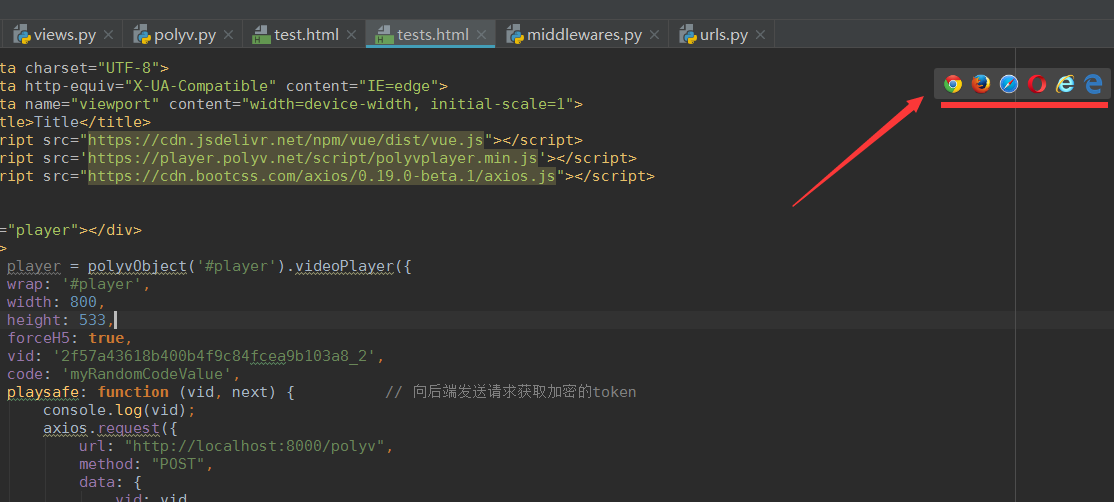Click the playsafe function keyword
Image resolution: width=1114 pixels, height=502 pixels.
[133, 392]
